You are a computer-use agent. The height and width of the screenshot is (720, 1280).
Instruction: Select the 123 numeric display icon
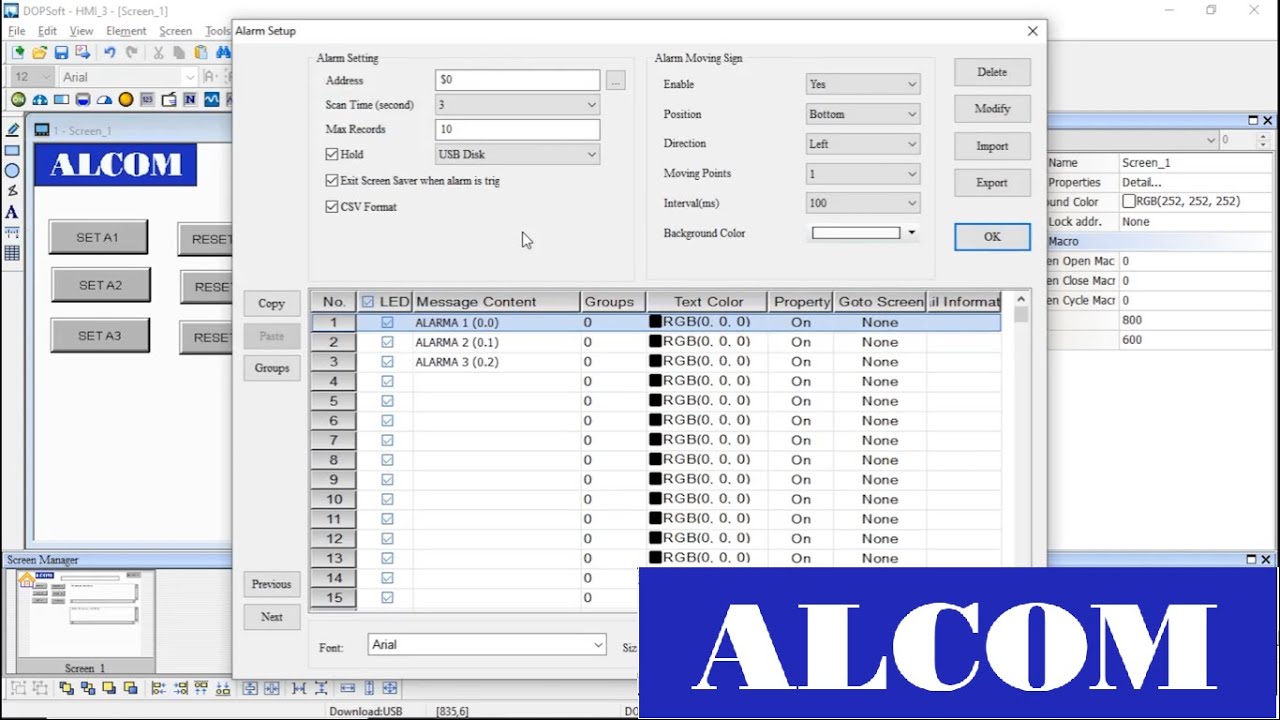pyautogui.click(x=147, y=99)
